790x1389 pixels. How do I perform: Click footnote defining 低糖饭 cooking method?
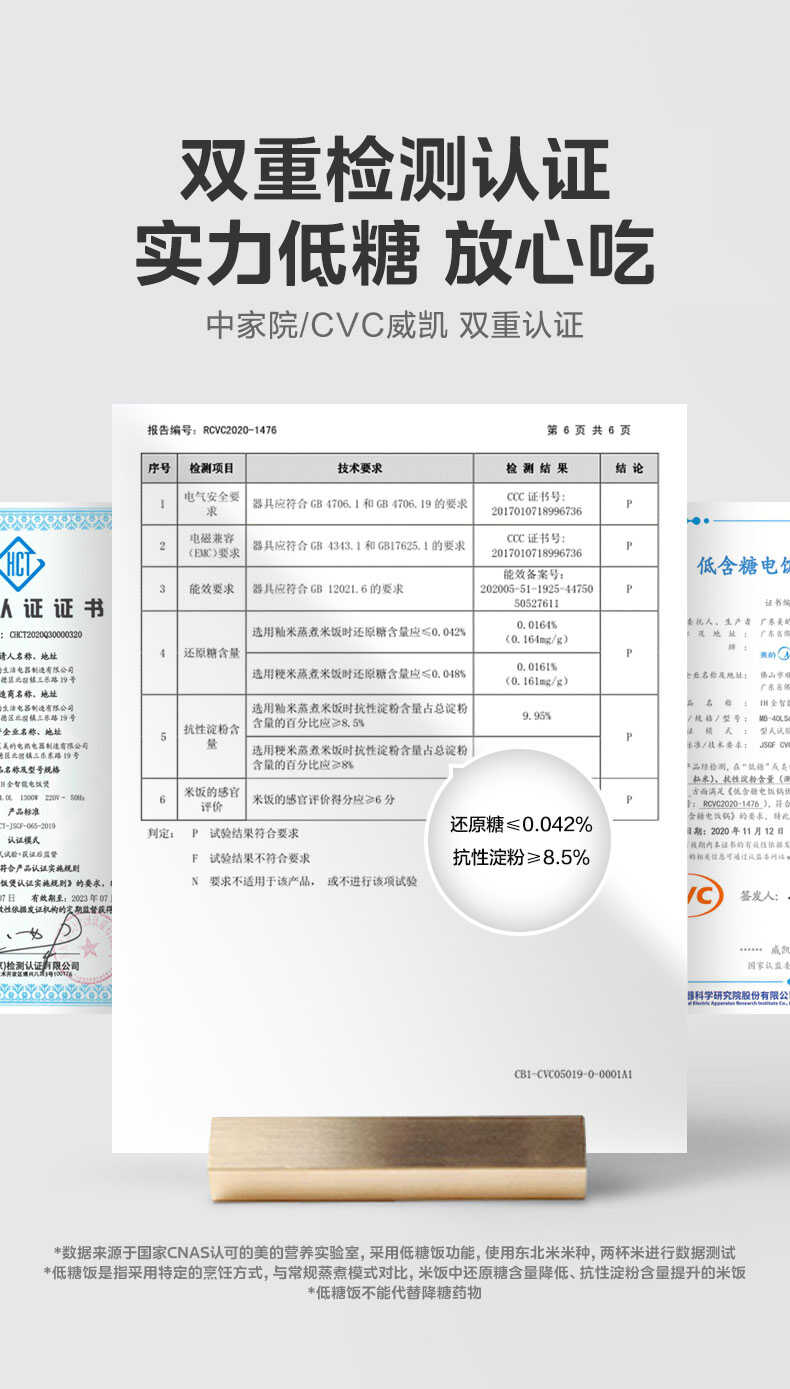pos(395,1273)
